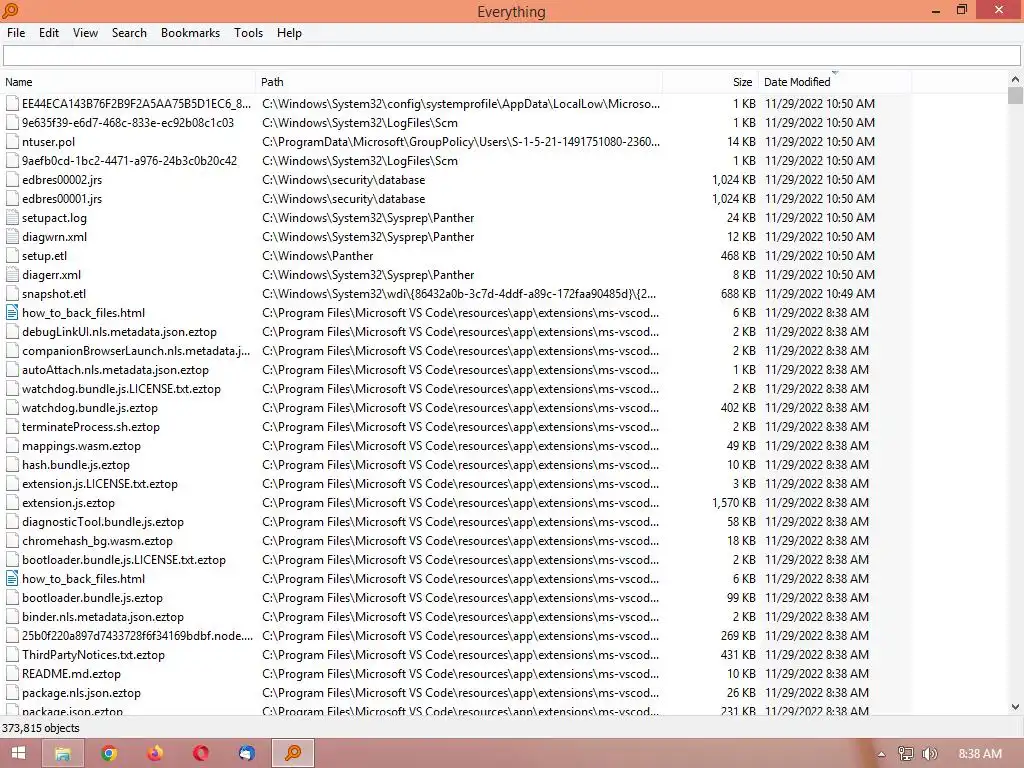This screenshot has height=768, width=1024.
Task: Select file icon of hash.bundle.js.eztop
Action: tap(12, 464)
